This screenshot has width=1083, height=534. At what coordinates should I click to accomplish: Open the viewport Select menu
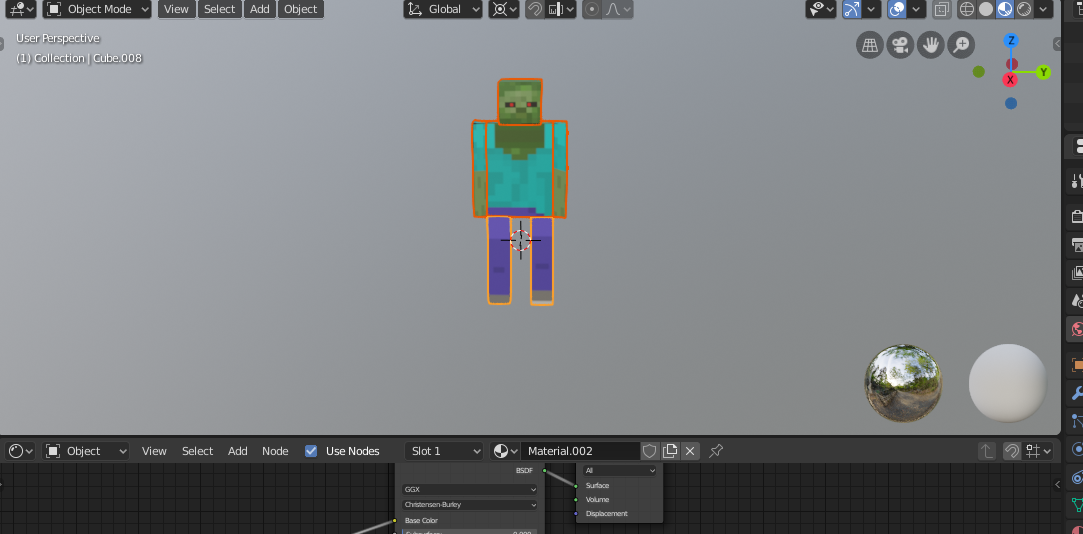tap(220, 9)
